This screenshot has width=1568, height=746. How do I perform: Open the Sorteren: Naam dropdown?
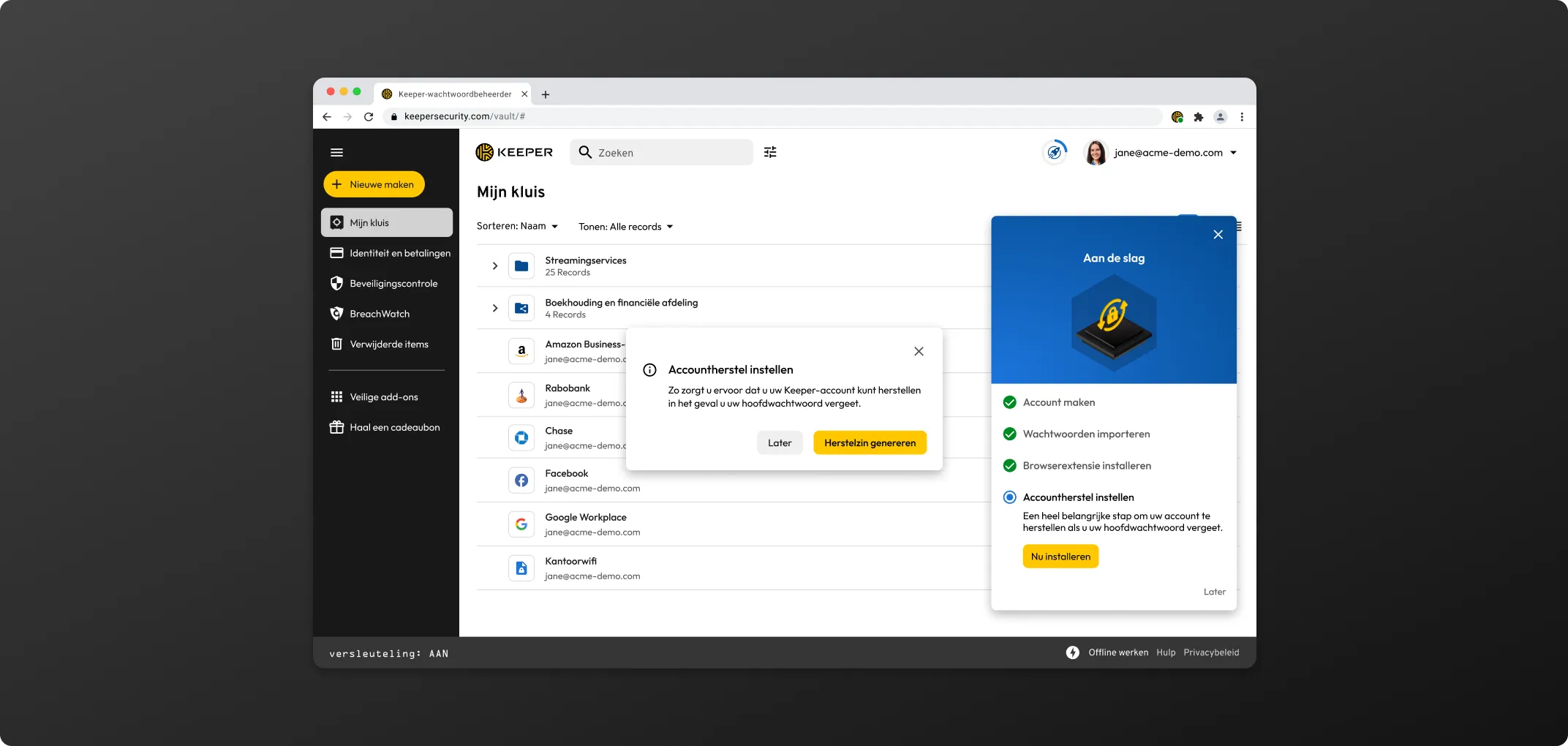click(517, 226)
